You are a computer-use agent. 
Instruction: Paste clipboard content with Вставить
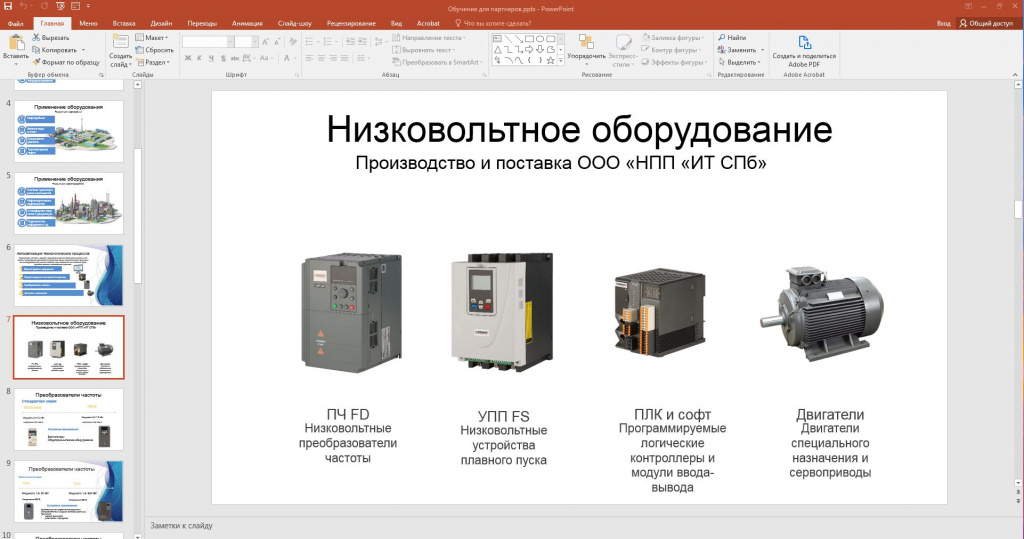[x=16, y=49]
